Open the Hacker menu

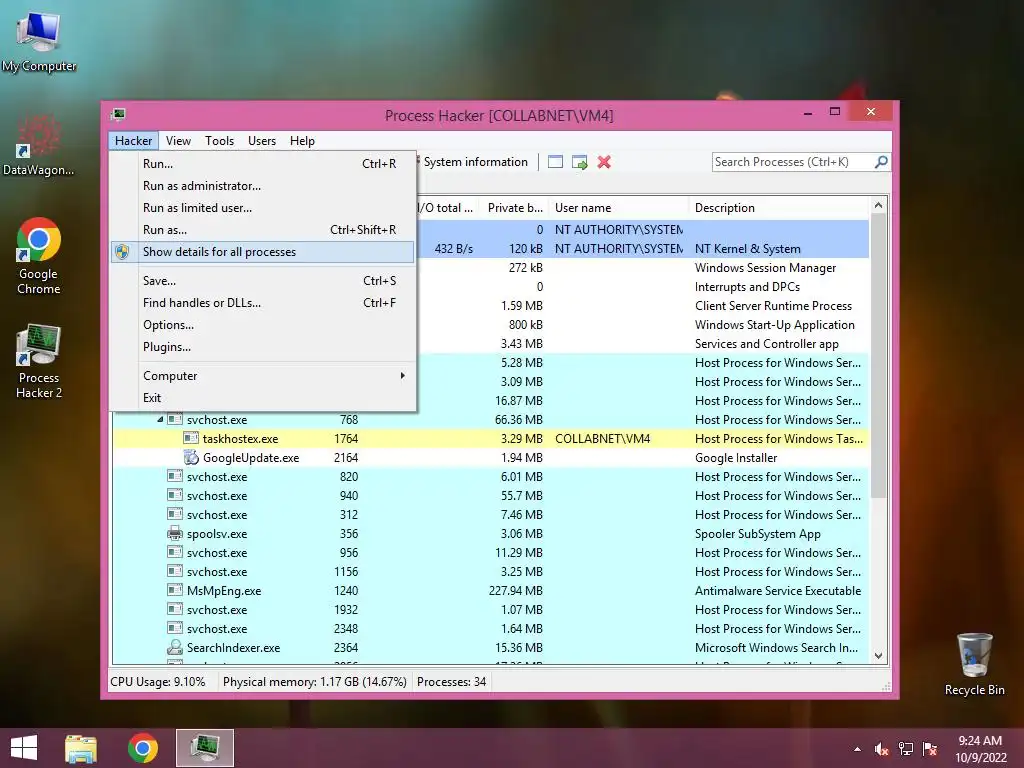[x=133, y=141]
